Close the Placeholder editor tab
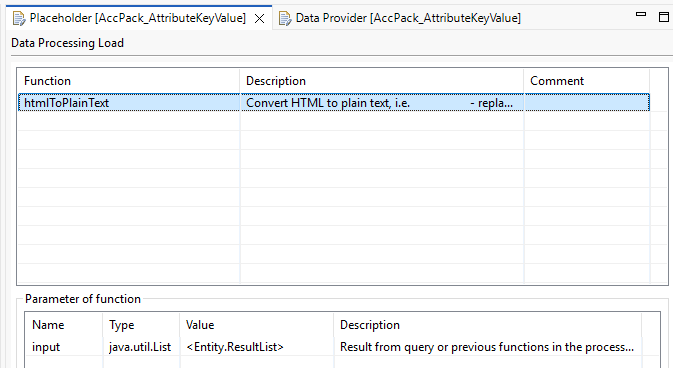 pos(259,18)
